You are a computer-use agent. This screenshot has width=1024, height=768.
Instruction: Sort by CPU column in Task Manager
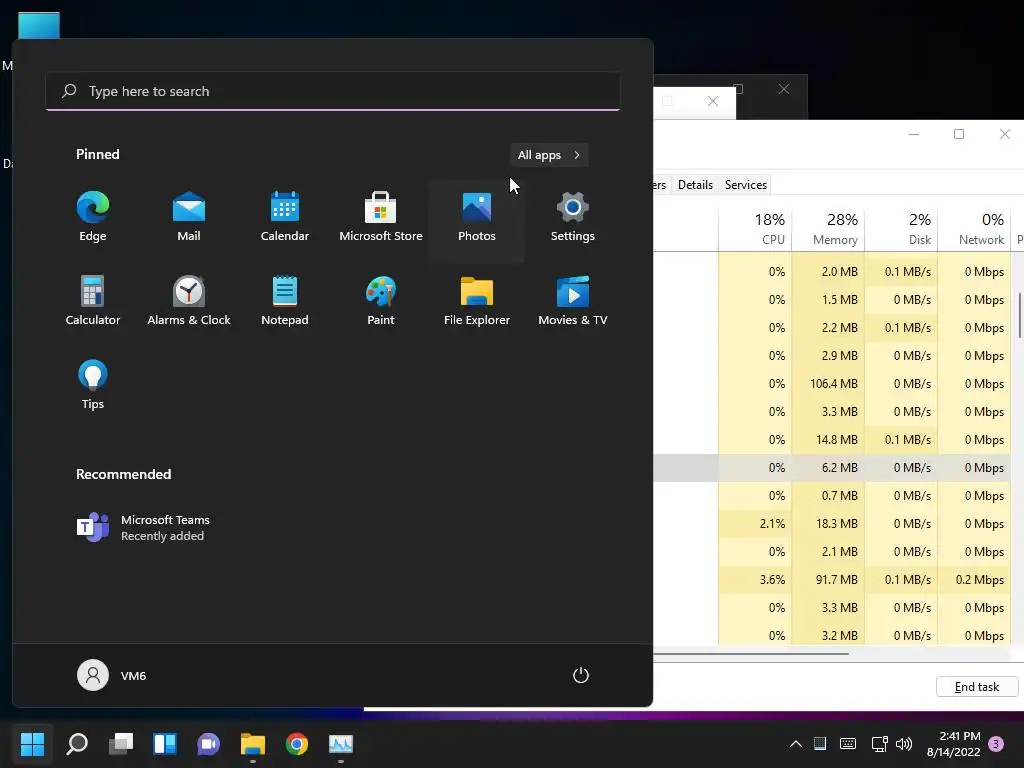[x=756, y=229]
